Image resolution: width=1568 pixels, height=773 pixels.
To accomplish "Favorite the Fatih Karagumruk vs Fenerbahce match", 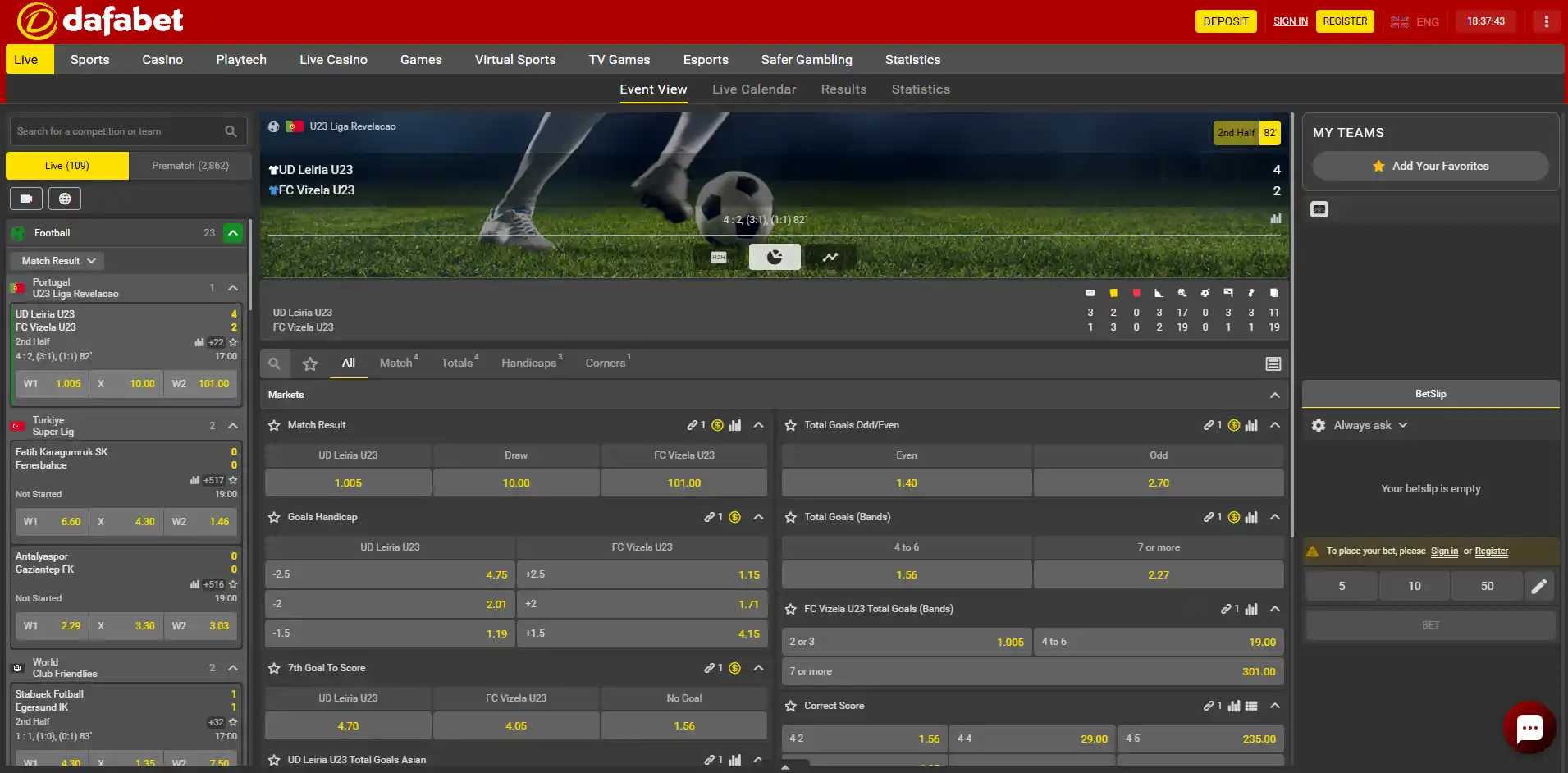I will (233, 480).
